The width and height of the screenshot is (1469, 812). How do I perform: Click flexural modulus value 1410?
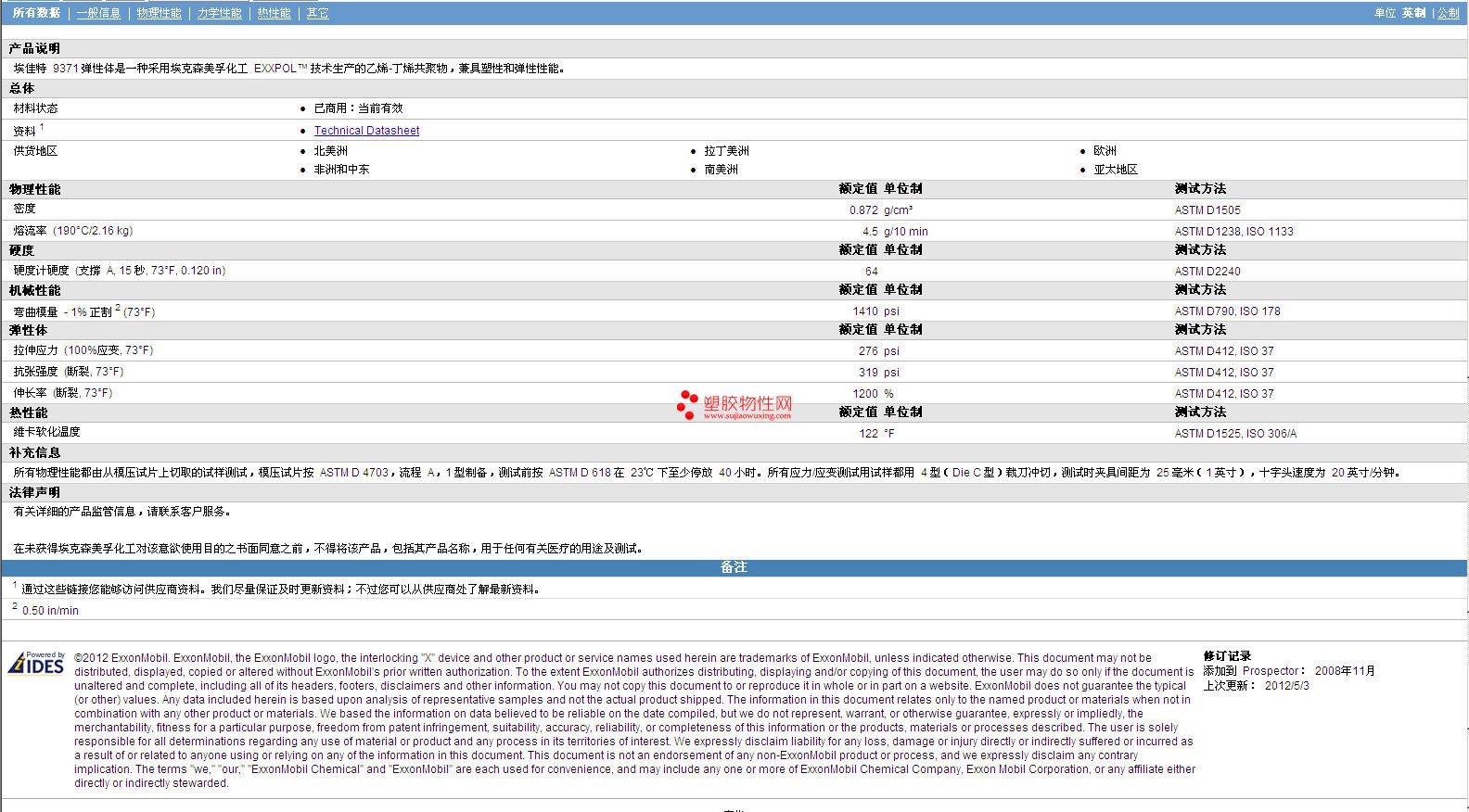865,311
